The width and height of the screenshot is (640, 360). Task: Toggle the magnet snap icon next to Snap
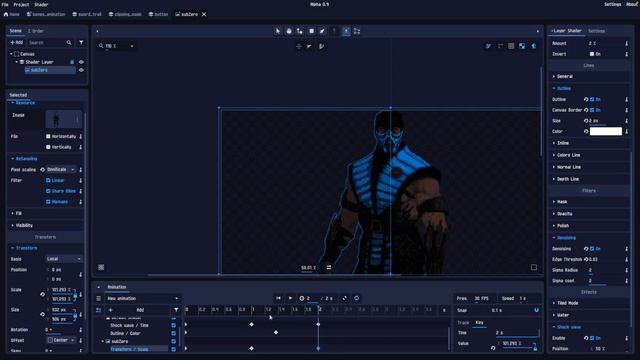tap(536, 310)
